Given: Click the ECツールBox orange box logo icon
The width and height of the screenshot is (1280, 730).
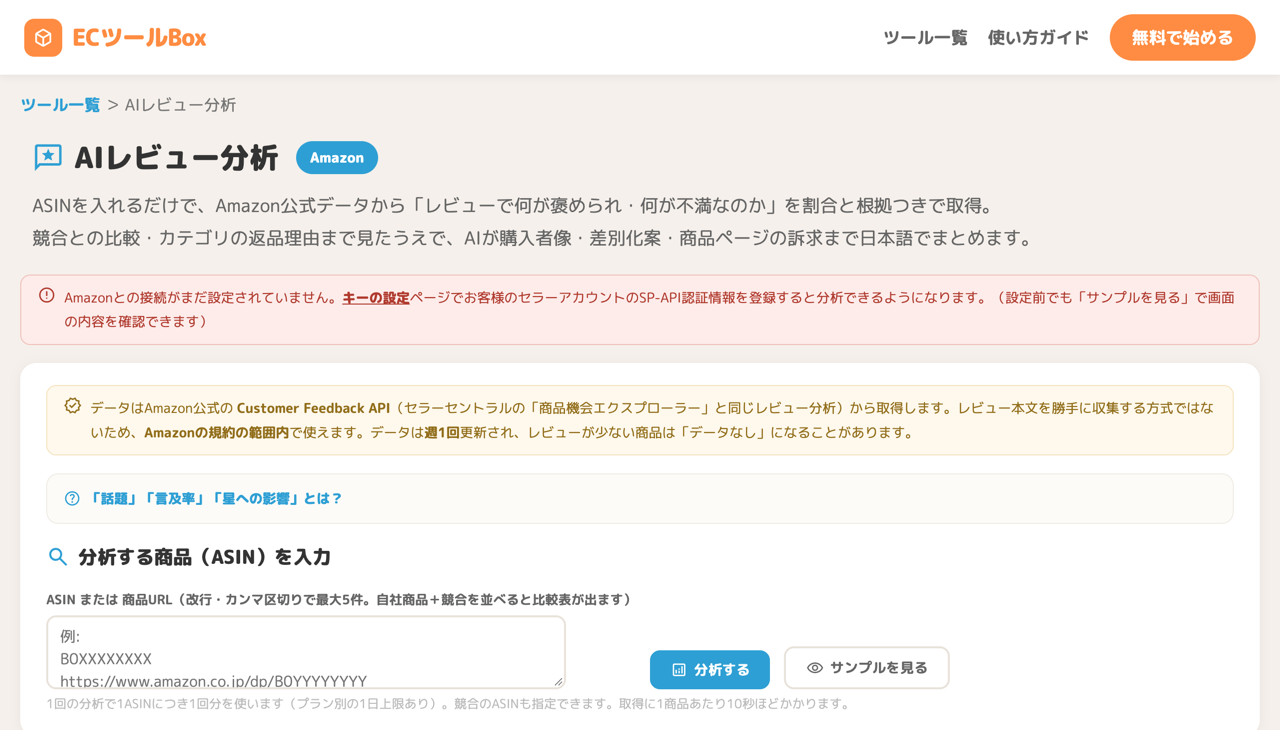Looking at the screenshot, I should point(43,38).
